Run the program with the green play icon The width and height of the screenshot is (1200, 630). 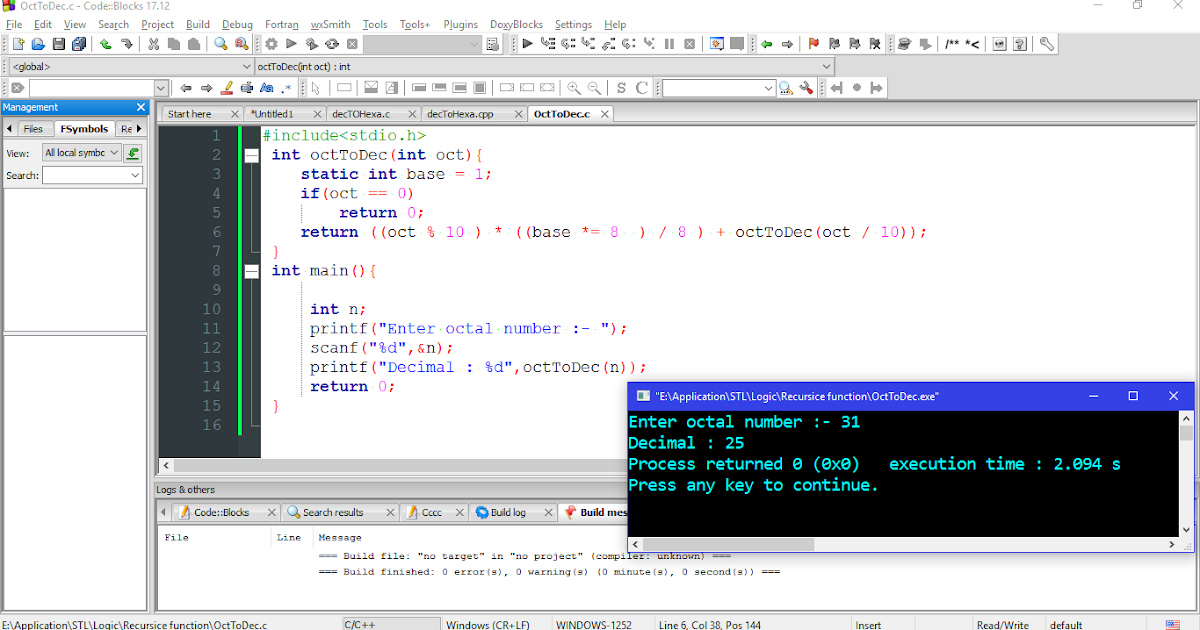[291, 43]
